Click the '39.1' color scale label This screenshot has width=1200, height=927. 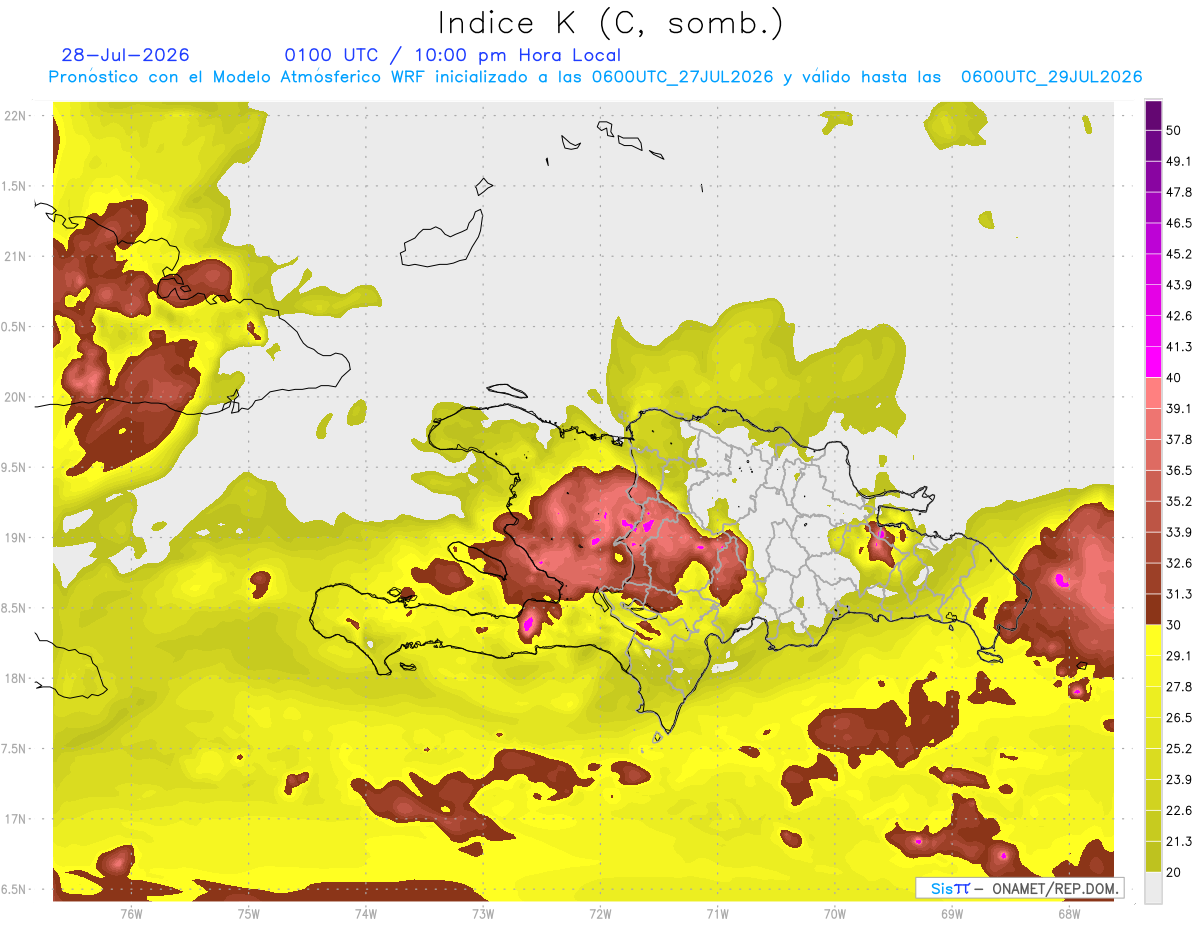point(1179,409)
